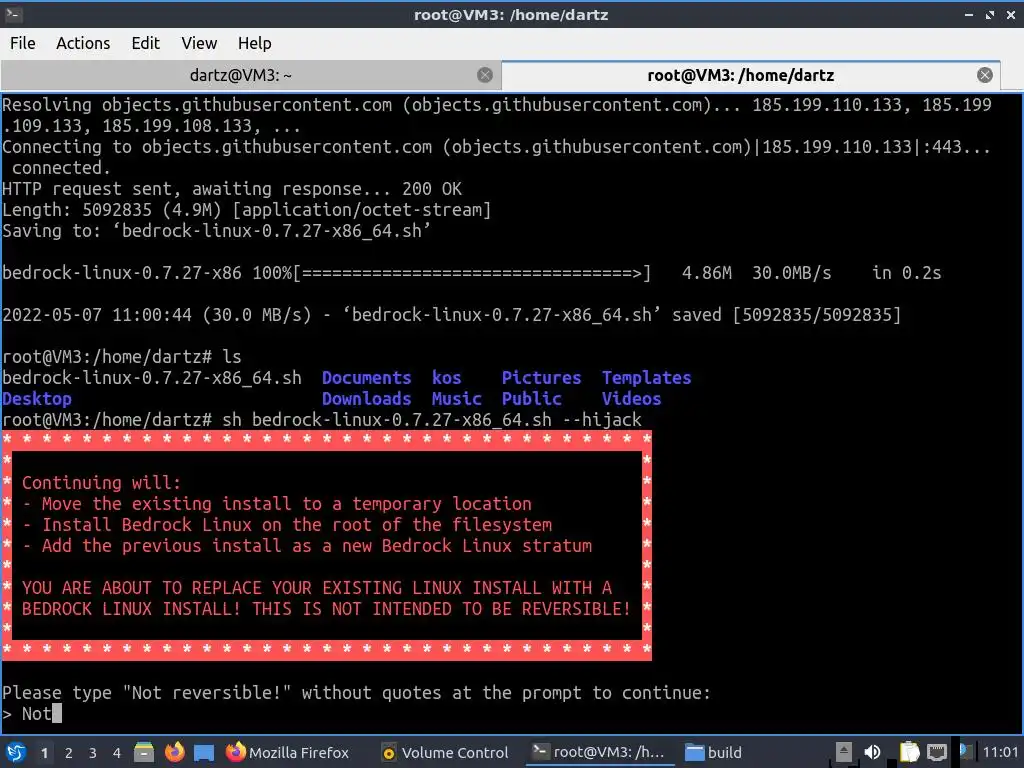Switch to workspace 4

(116, 753)
